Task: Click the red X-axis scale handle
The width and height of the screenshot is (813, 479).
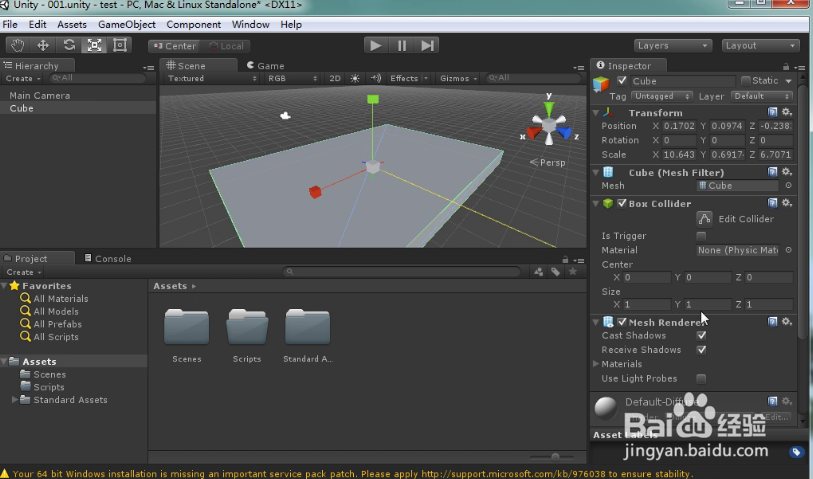Action: tap(315, 192)
